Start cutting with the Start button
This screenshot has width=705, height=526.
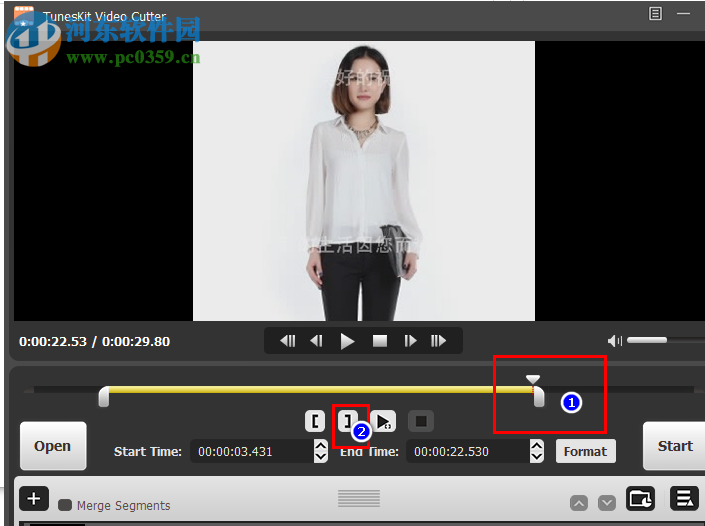674,446
